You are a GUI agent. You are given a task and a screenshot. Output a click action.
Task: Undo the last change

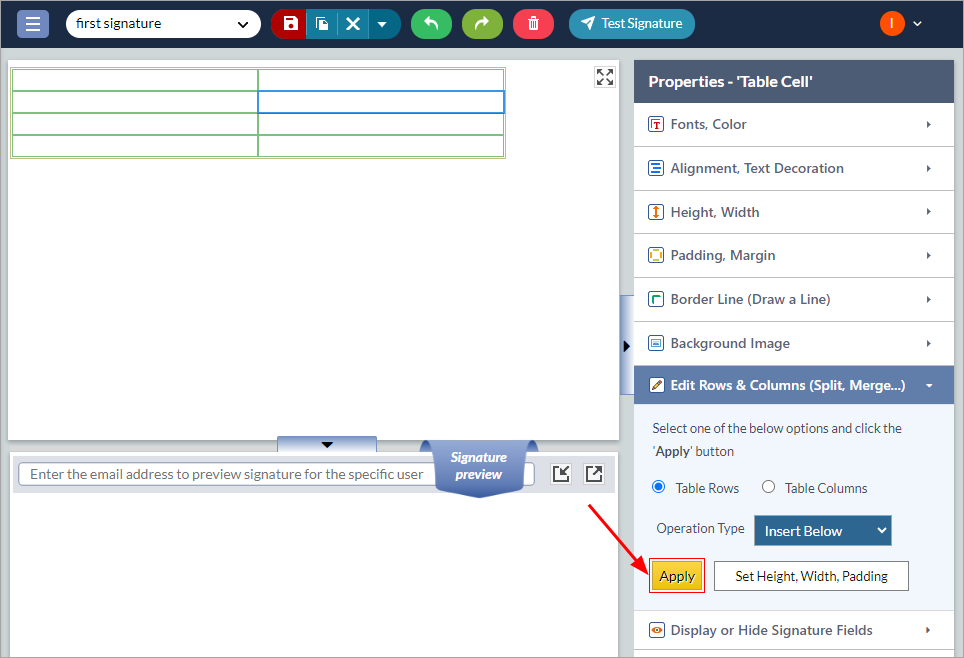point(431,24)
